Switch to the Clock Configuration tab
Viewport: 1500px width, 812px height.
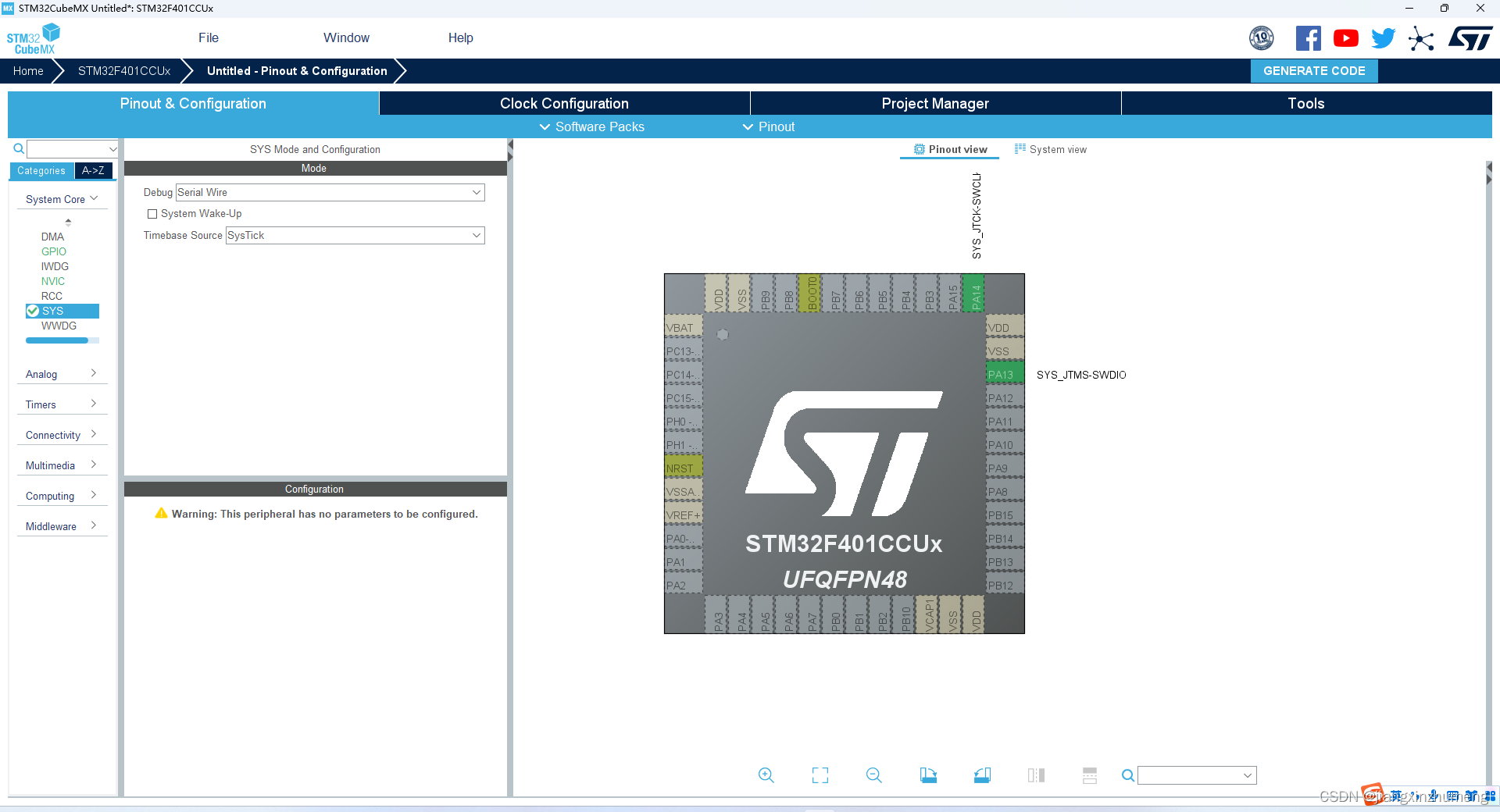(564, 103)
